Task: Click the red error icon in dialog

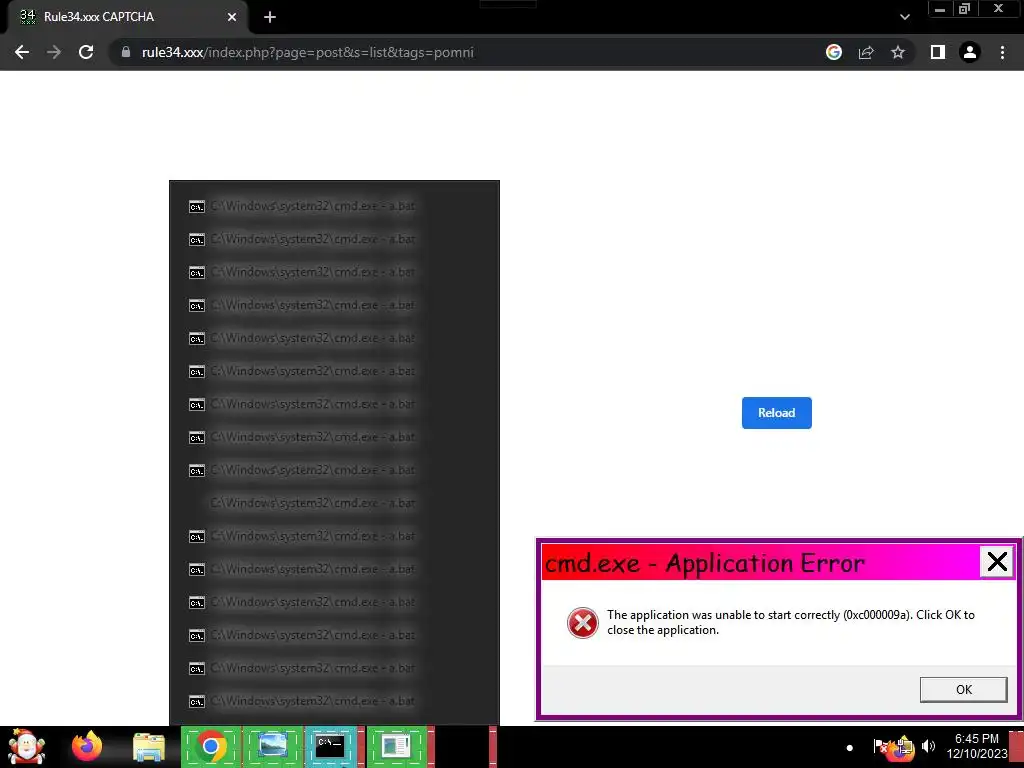Action: pyautogui.click(x=583, y=622)
